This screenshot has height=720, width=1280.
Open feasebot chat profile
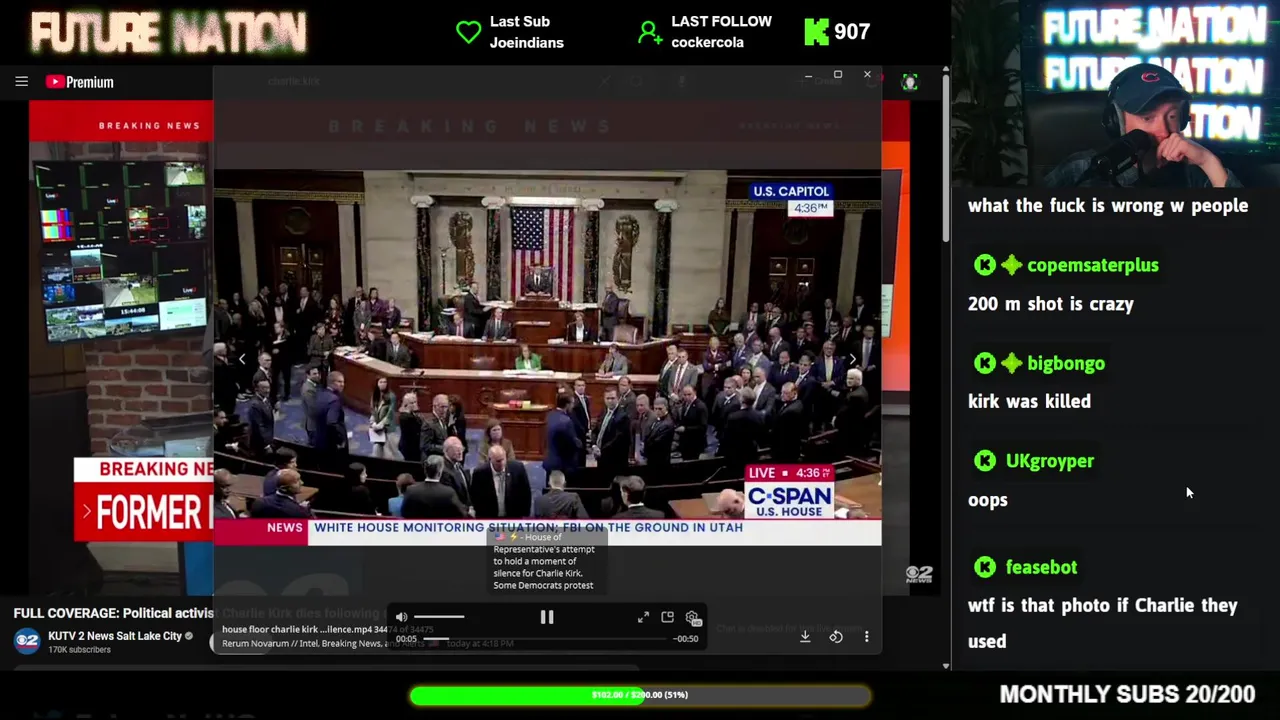coord(1041,567)
